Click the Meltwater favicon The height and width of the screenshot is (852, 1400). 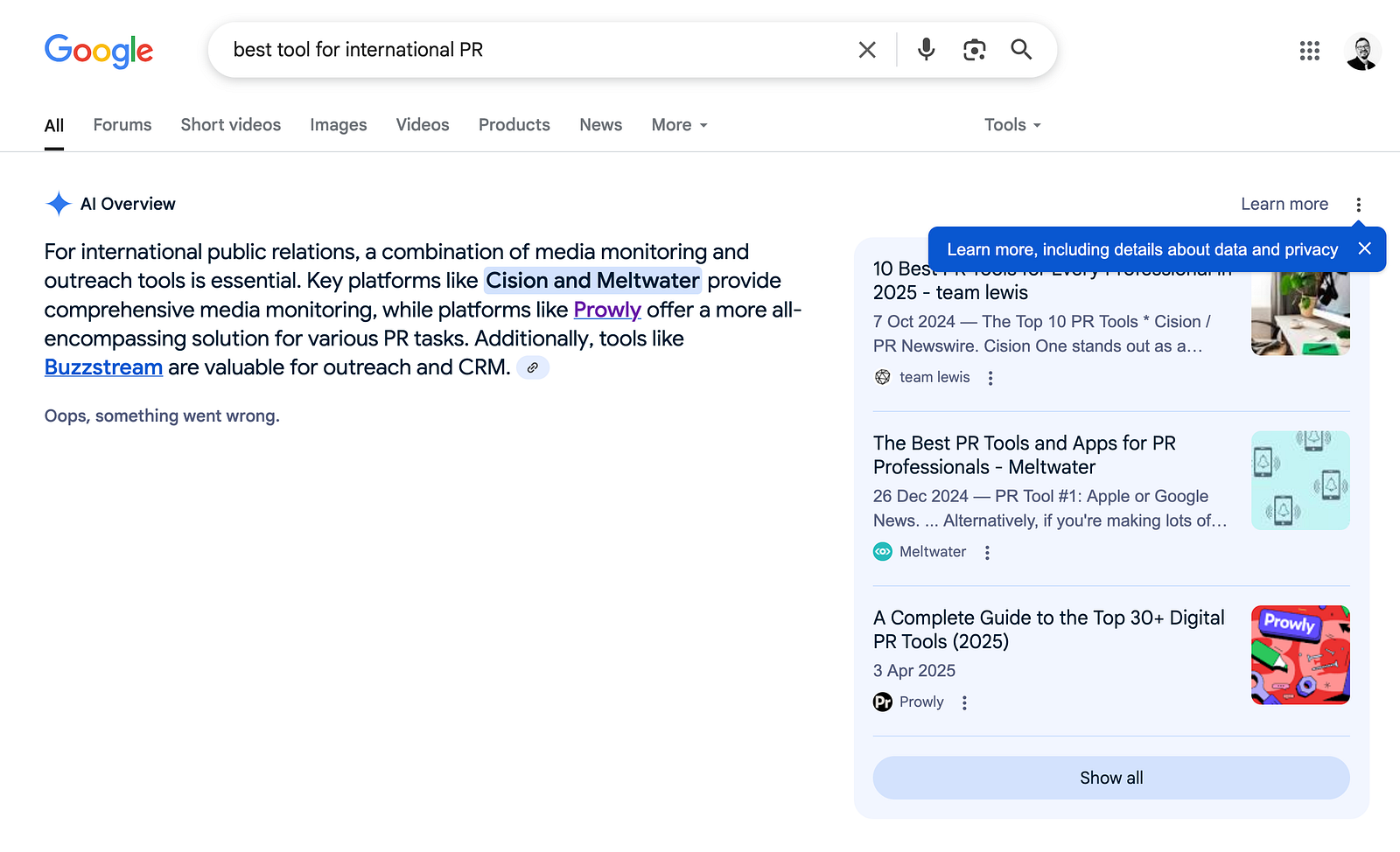(x=883, y=552)
